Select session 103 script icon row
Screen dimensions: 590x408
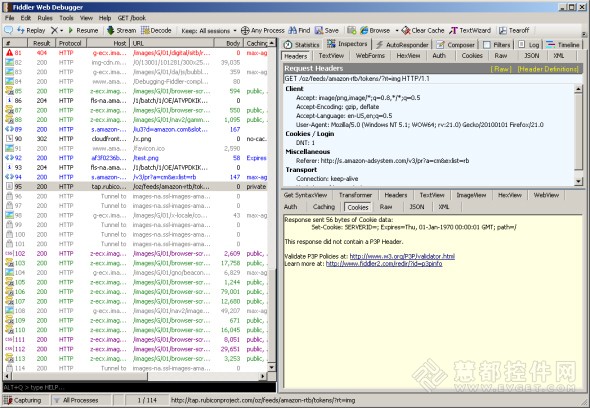pyautogui.click(x=135, y=263)
